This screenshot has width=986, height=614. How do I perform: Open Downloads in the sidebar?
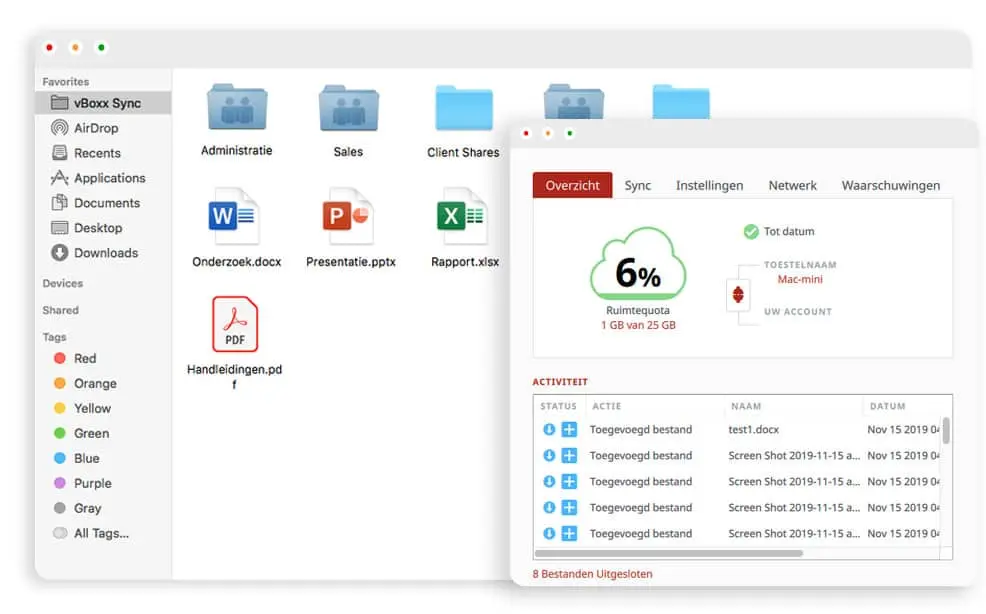pos(106,253)
